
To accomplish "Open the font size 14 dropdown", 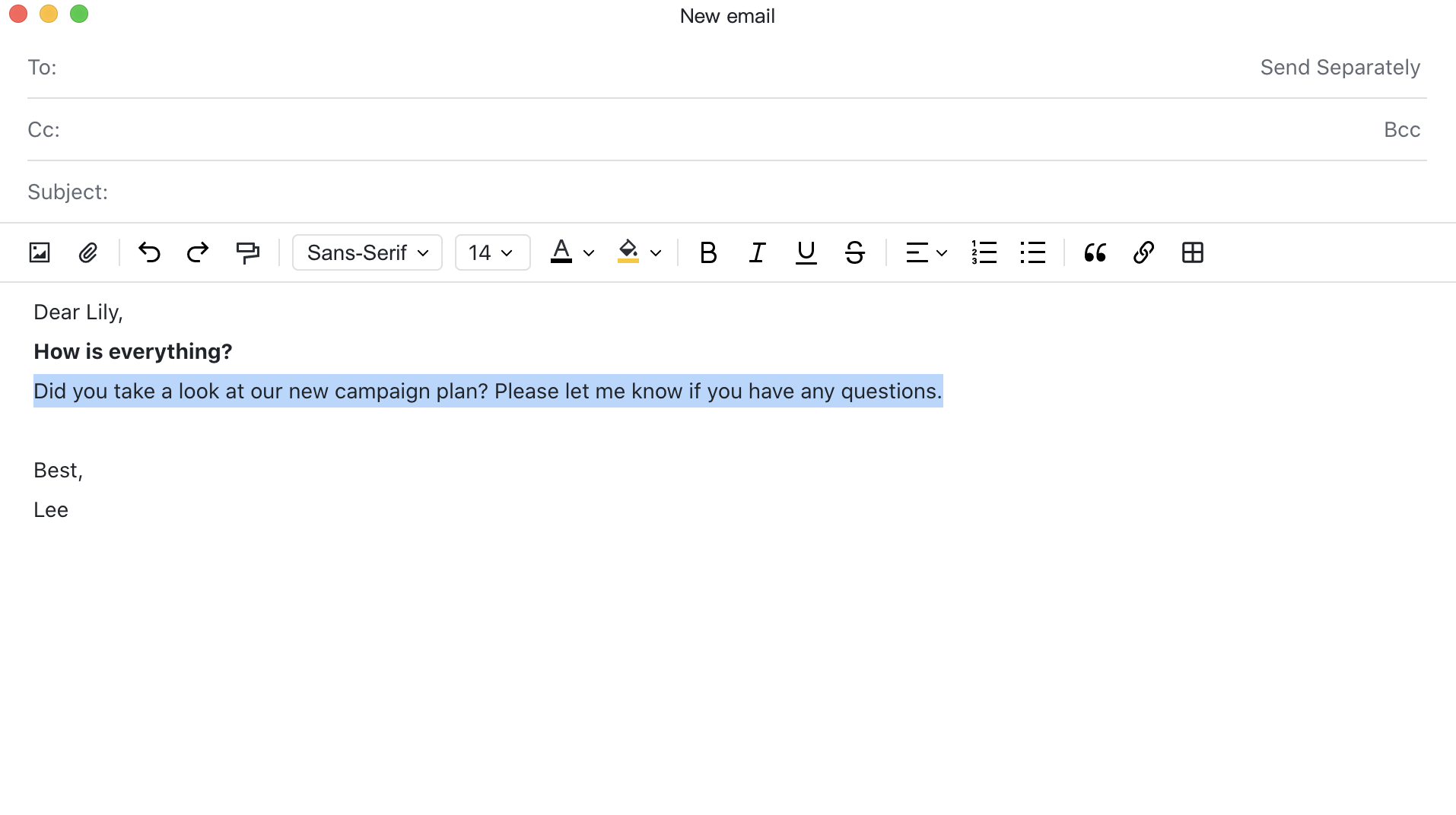I will click(x=492, y=252).
